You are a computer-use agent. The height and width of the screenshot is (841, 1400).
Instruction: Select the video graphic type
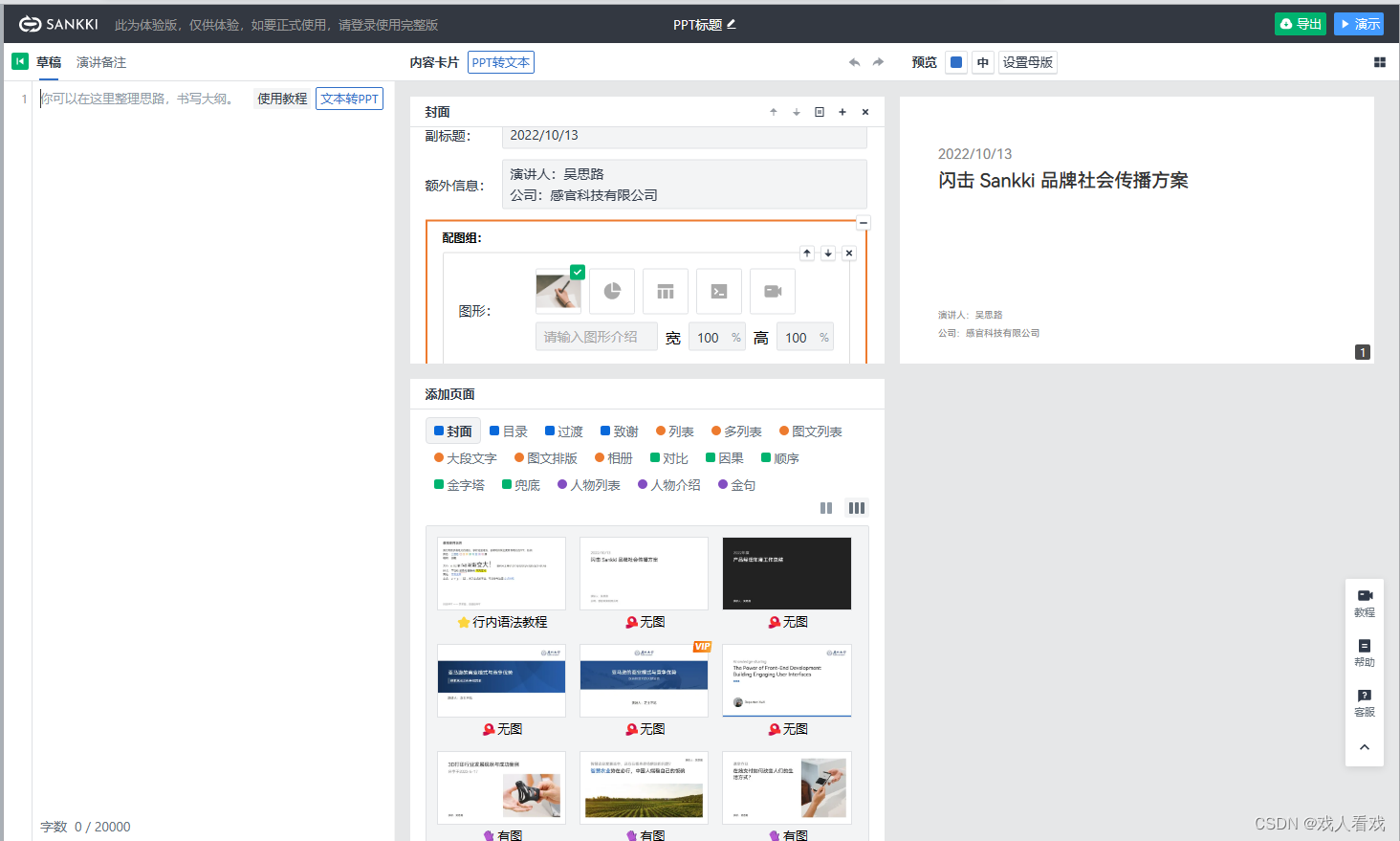click(773, 291)
